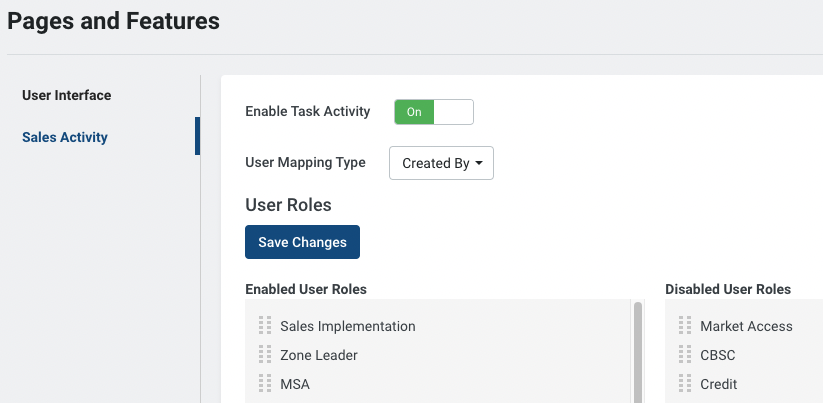Click the drag handle for Zone Leader
This screenshot has height=403, width=823.
tap(265, 354)
